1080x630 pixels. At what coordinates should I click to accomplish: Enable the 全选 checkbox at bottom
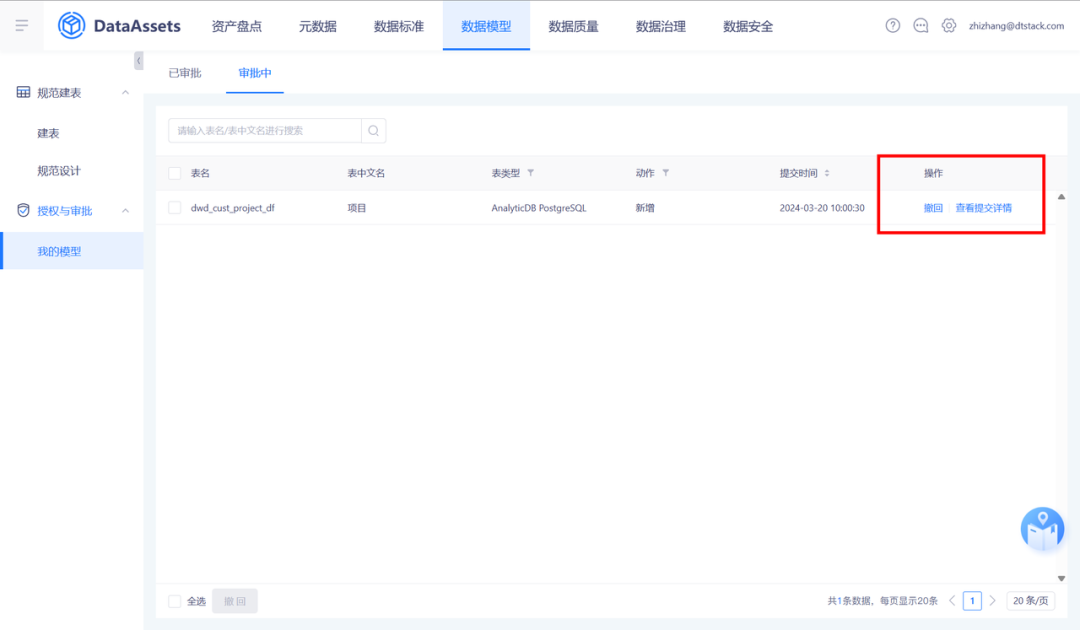pos(173,600)
